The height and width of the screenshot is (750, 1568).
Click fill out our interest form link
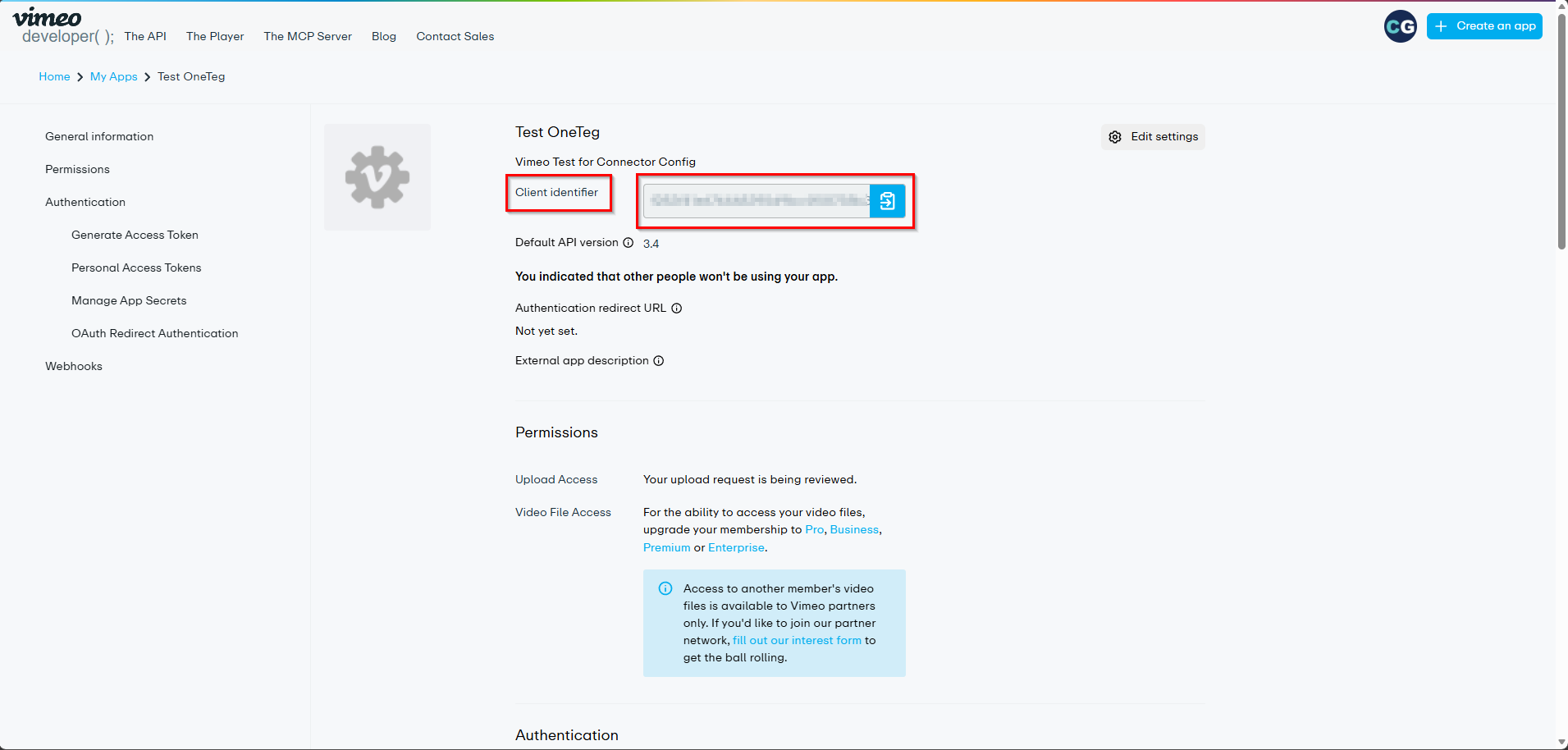(797, 640)
